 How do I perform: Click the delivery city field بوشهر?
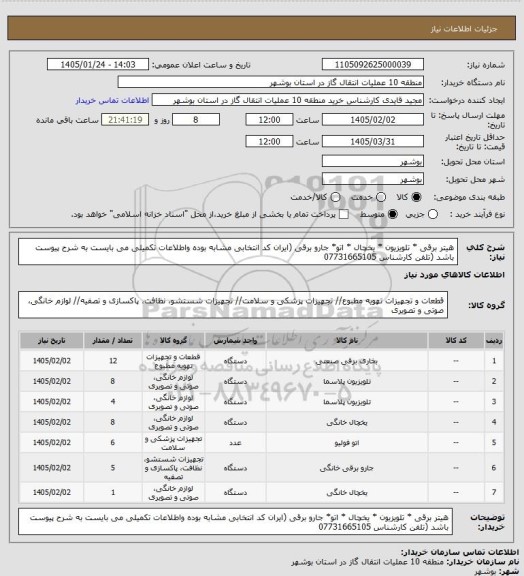[x=373, y=179]
